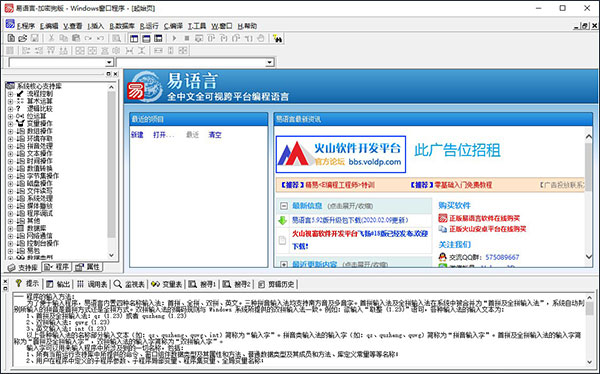Click the binoculars search icon in toolbar
The height and width of the screenshot is (374, 600).
278,38
